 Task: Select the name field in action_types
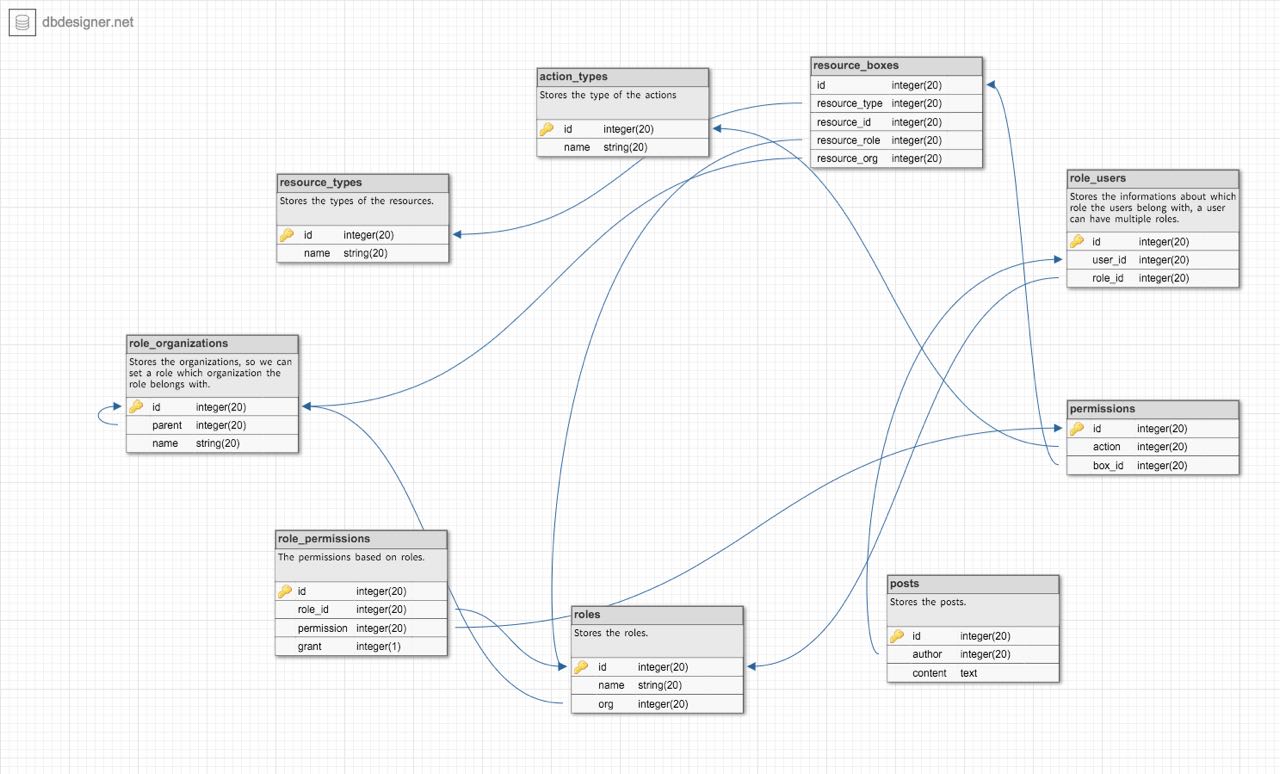click(623, 147)
